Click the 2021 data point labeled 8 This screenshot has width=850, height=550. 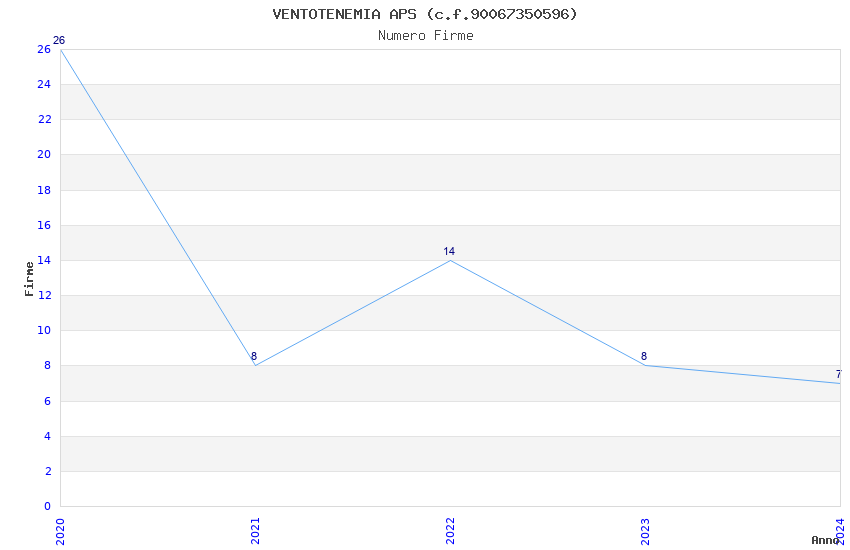pyautogui.click(x=255, y=365)
